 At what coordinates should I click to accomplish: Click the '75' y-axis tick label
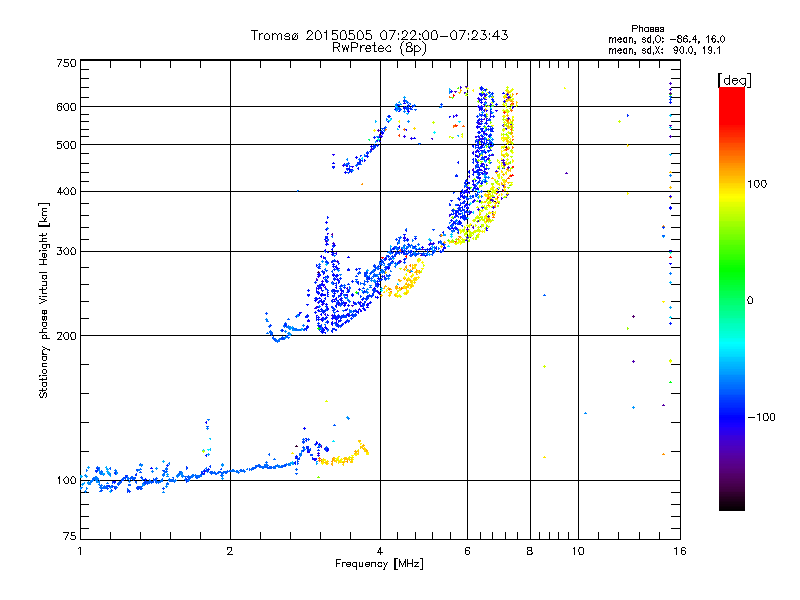pos(70,536)
